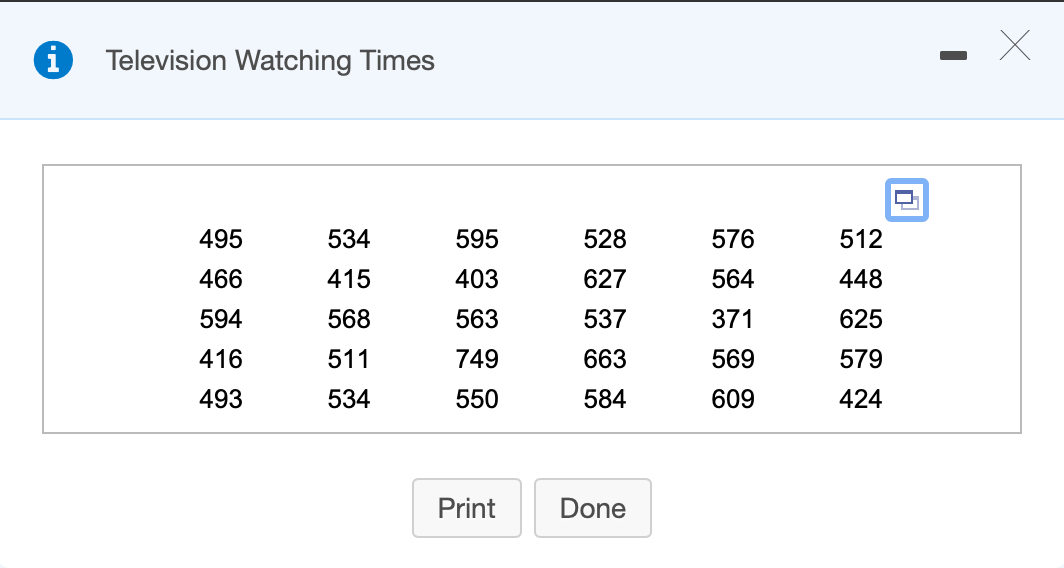1064x568 pixels.
Task: Select data value 512
Action: point(860,239)
